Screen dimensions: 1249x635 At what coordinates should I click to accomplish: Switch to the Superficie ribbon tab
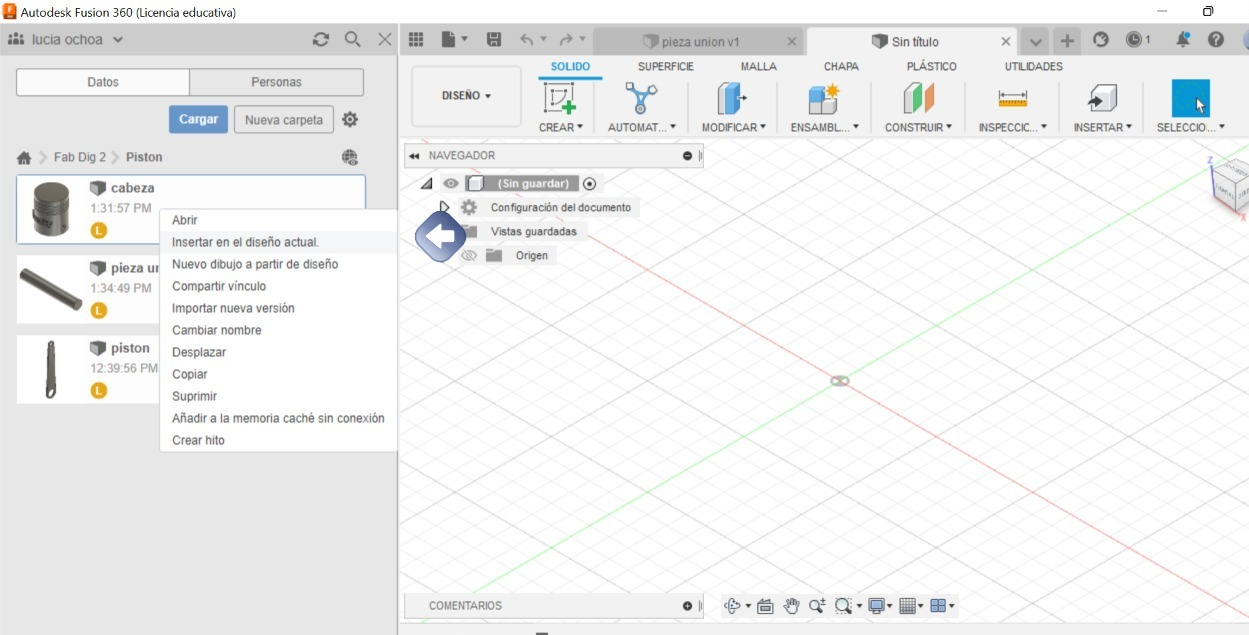pos(666,67)
